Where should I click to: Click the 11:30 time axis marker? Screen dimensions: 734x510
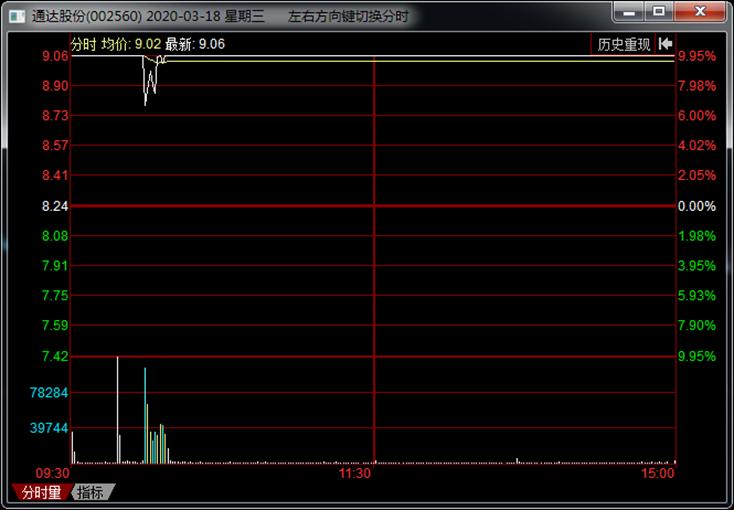point(355,474)
